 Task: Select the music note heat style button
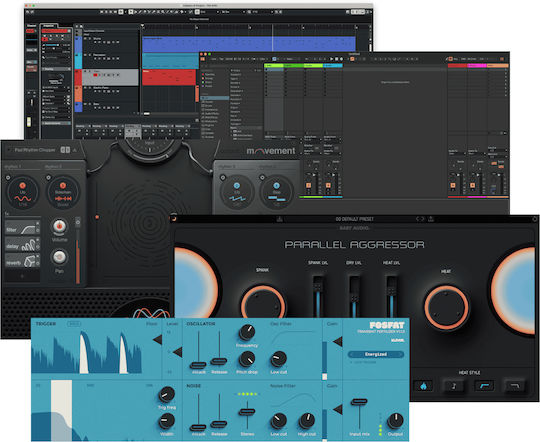tap(454, 386)
